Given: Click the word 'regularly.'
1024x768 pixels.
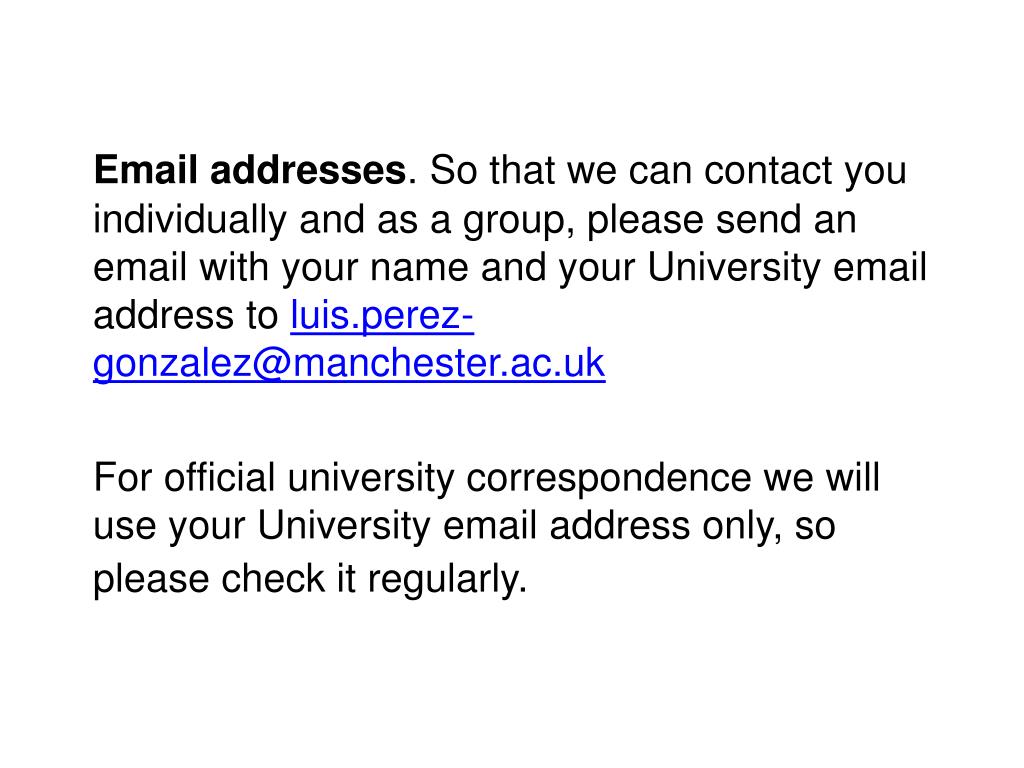Looking at the screenshot, I should 447,579.
